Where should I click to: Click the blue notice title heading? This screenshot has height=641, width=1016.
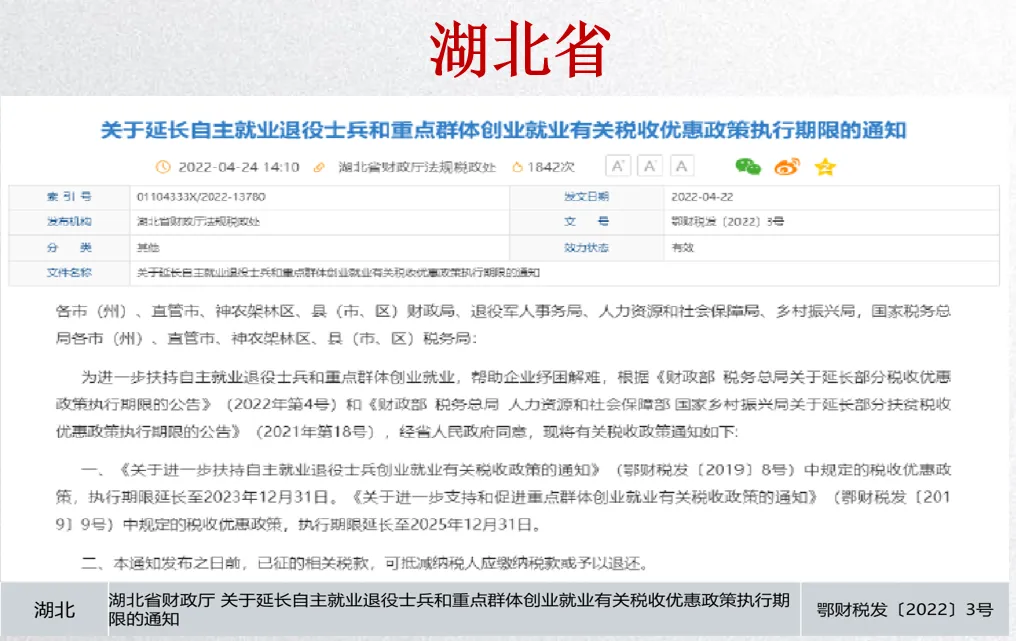pos(503,130)
